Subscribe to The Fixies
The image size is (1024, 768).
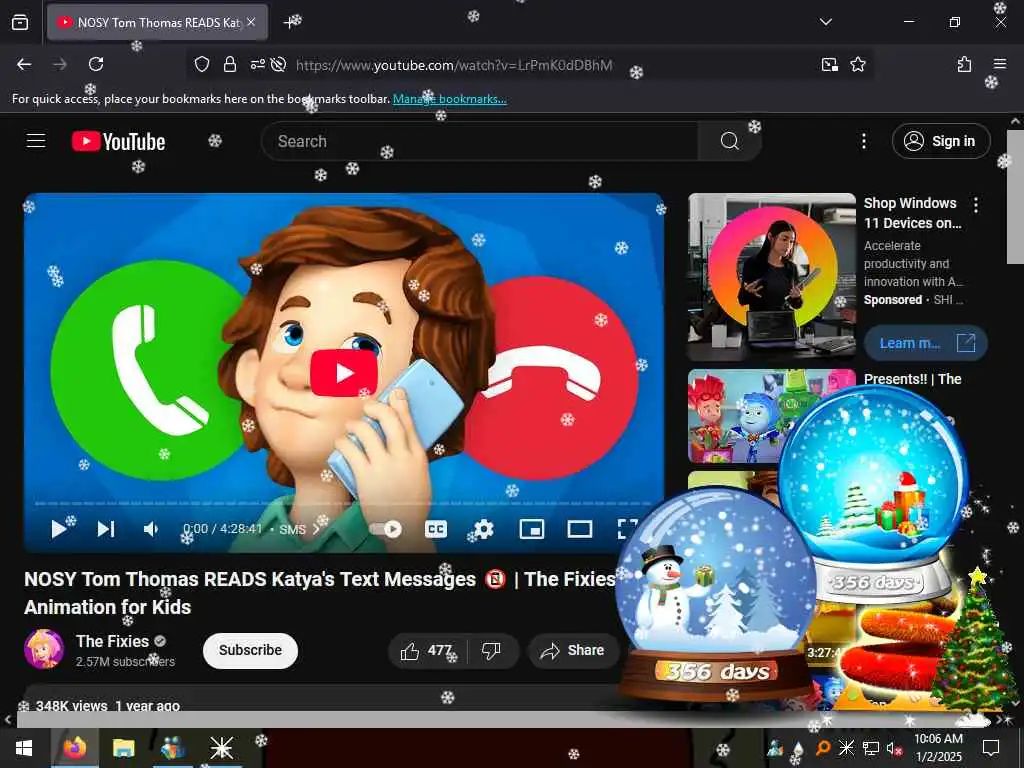[250, 650]
